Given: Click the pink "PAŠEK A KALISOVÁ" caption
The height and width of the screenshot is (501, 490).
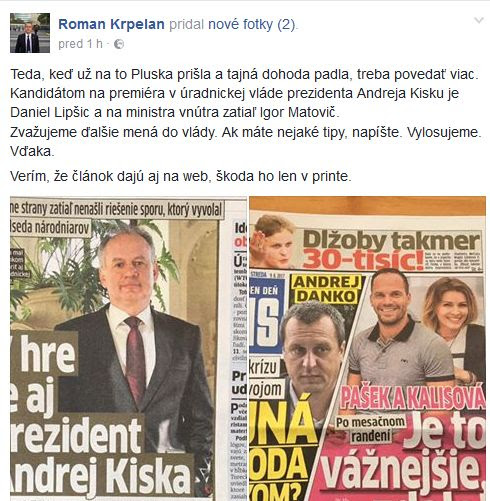Looking at the screenshot, I should coord(412,397).
